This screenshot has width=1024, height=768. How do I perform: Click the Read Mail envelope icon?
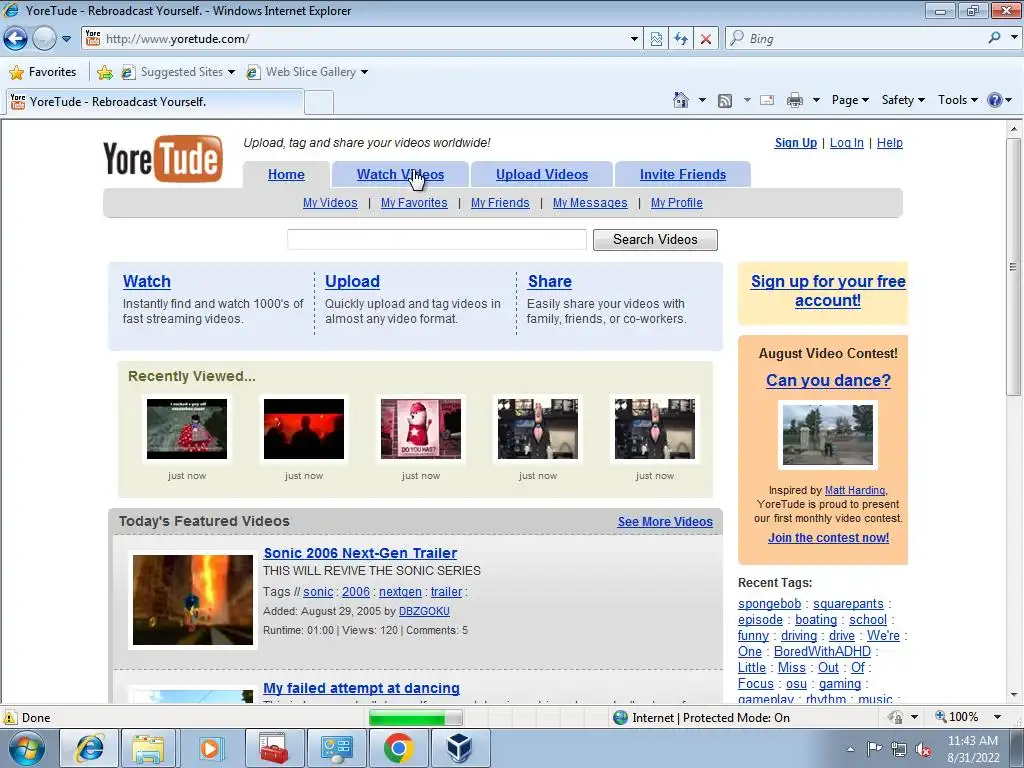pos(767,101)
